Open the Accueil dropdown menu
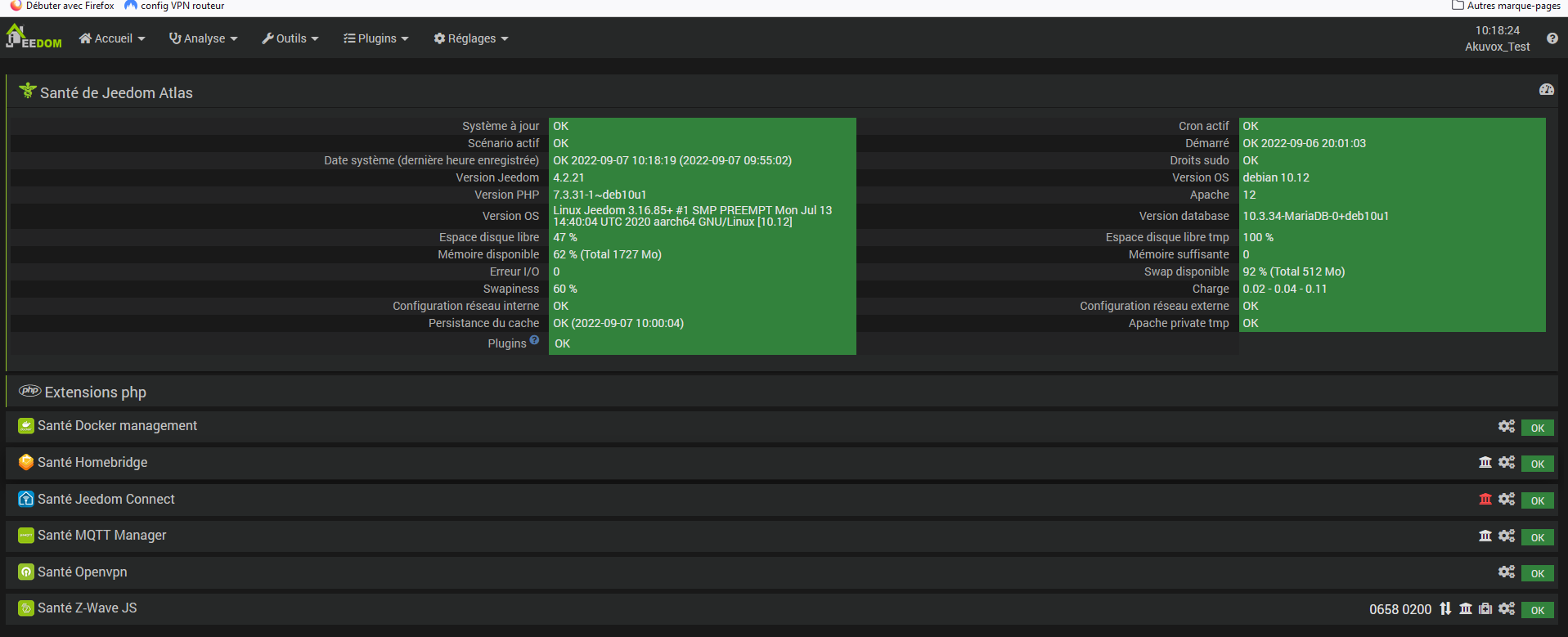This screenshot has width=1568, height=637. click(x=112, y=38)
